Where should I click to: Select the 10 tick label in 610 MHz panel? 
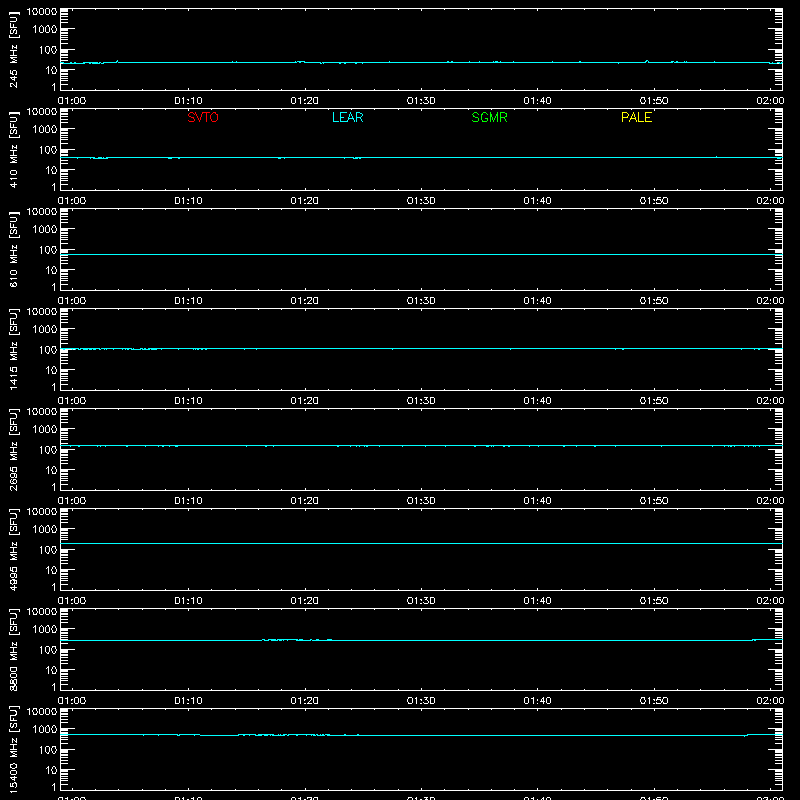point(51,270)
